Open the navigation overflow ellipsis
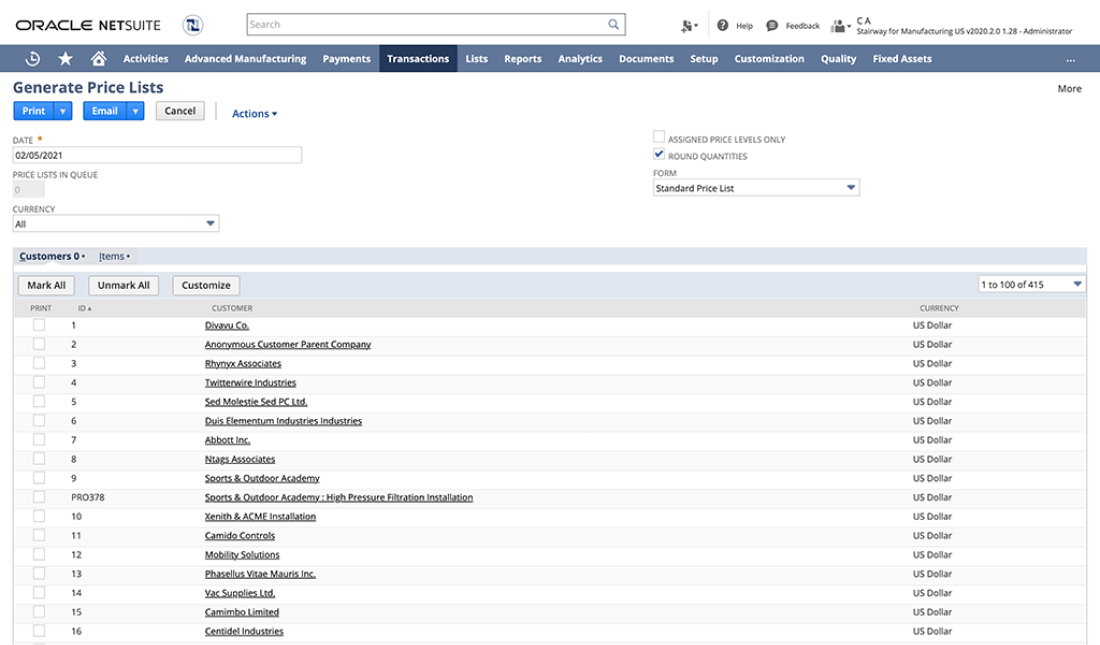The image size is (1100, 645). click(x=1071, y=60)
